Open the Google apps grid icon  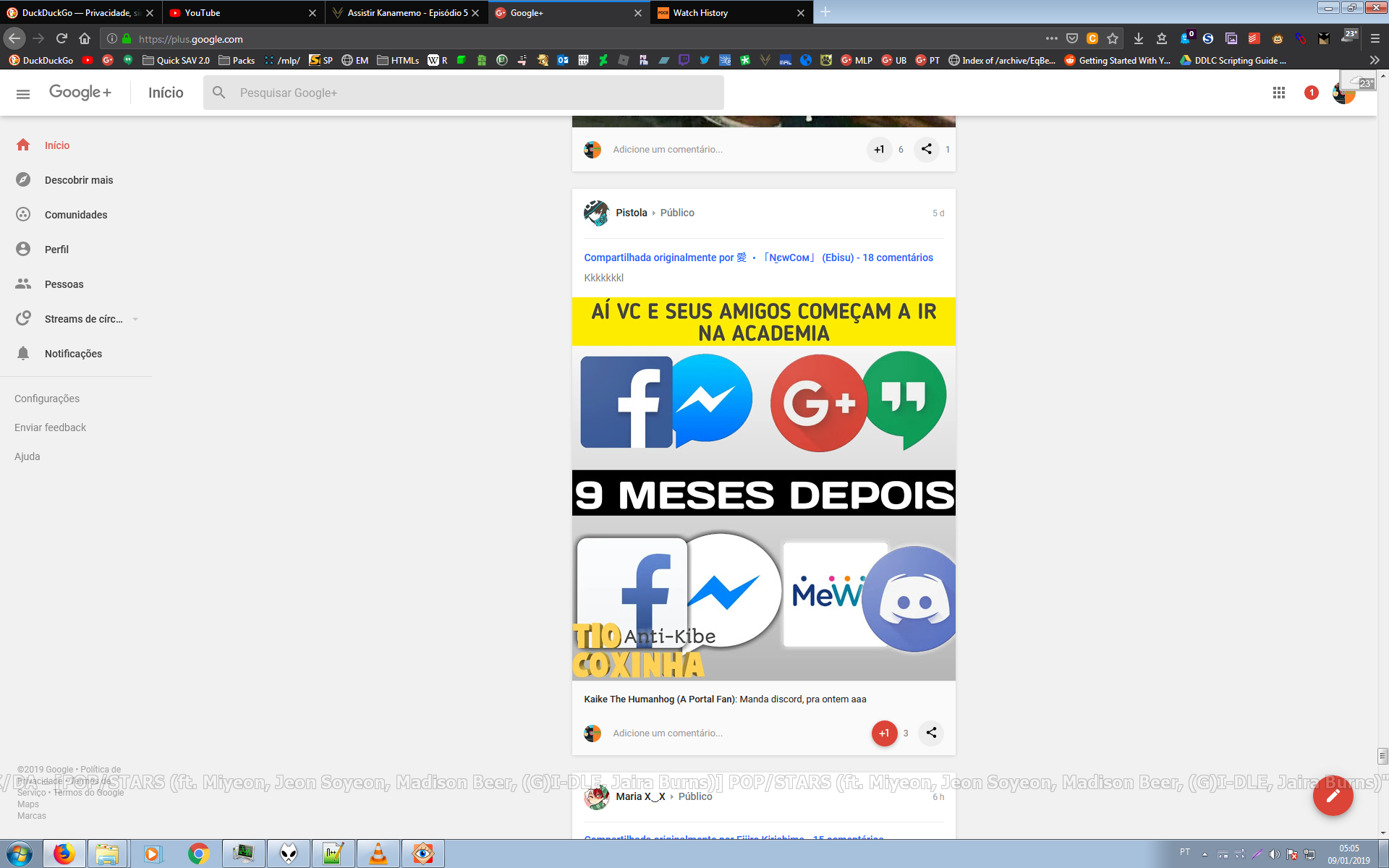coord(1279,93)
